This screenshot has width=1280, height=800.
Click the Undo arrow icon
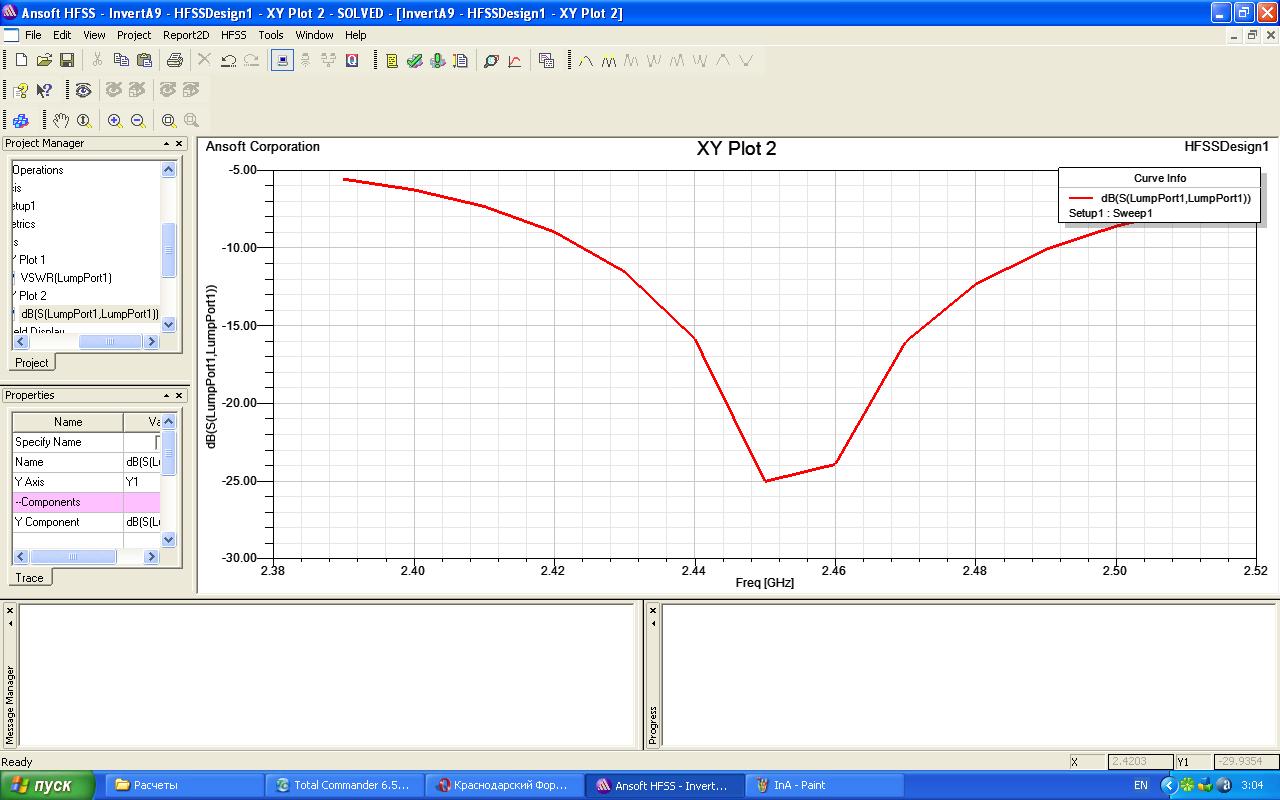[x=228, y=61]
